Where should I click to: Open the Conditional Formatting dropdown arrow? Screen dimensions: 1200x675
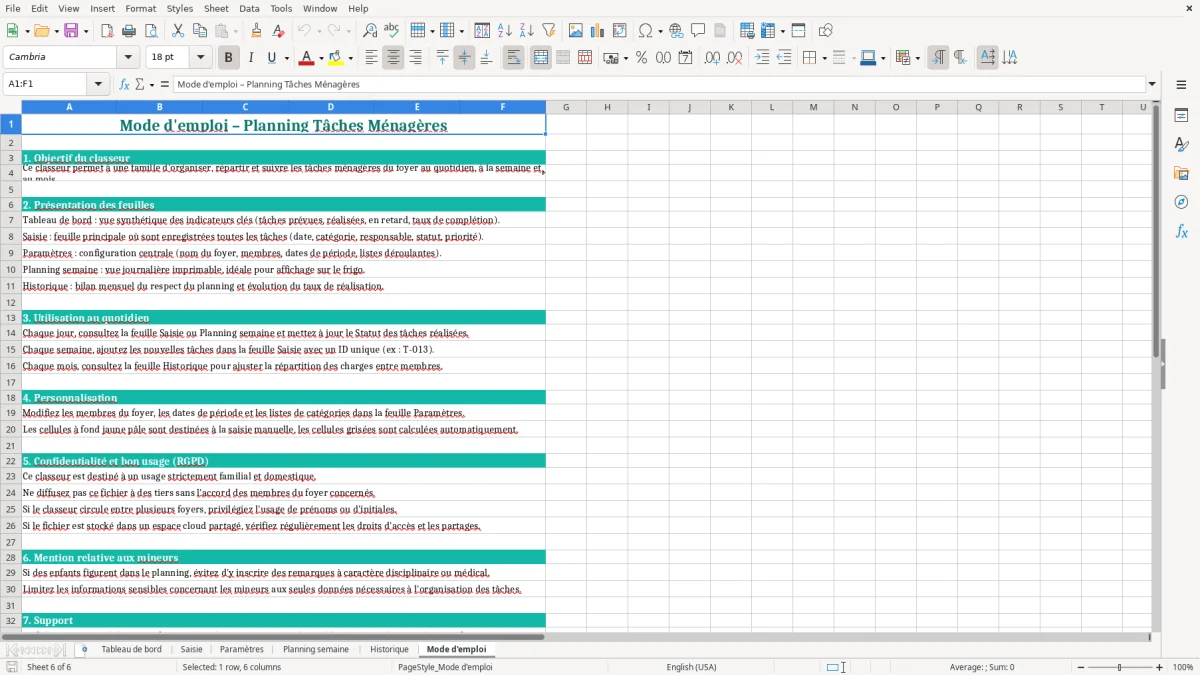[917, 58]
